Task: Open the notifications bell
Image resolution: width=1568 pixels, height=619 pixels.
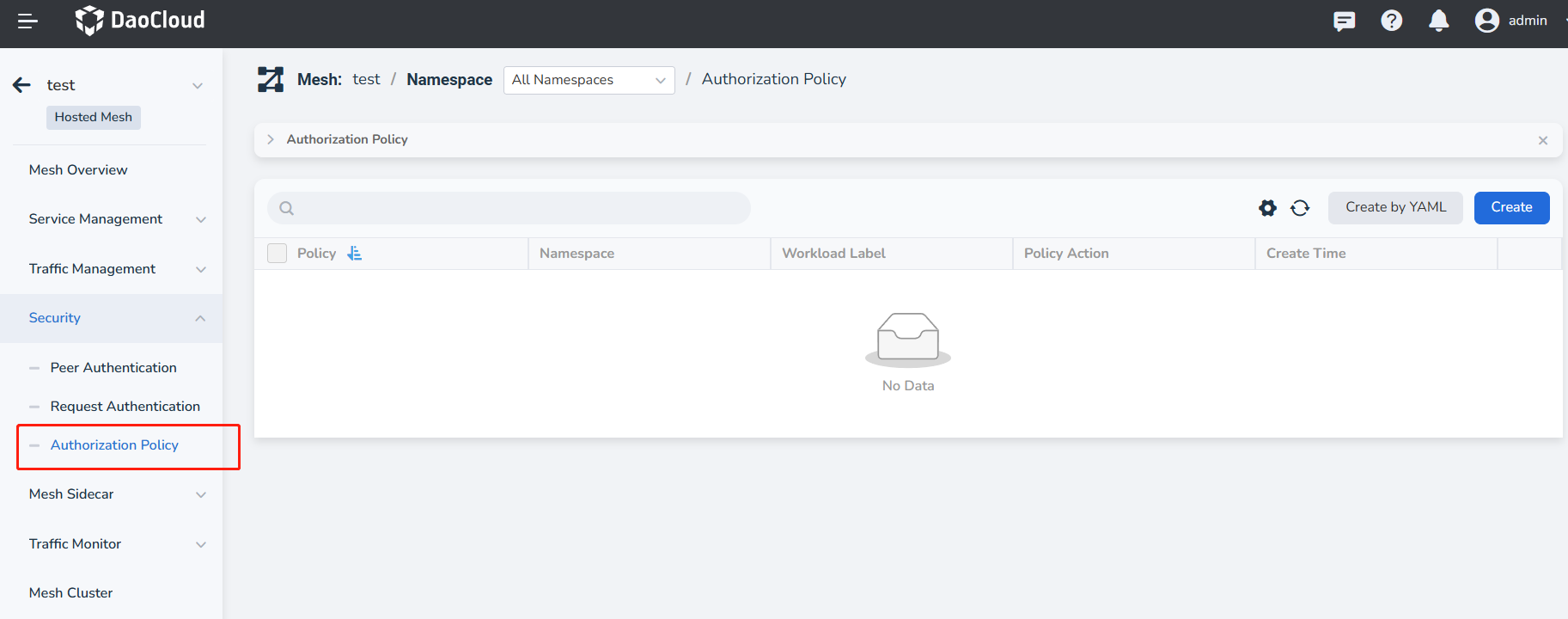Action: (x=1438, y=21)
